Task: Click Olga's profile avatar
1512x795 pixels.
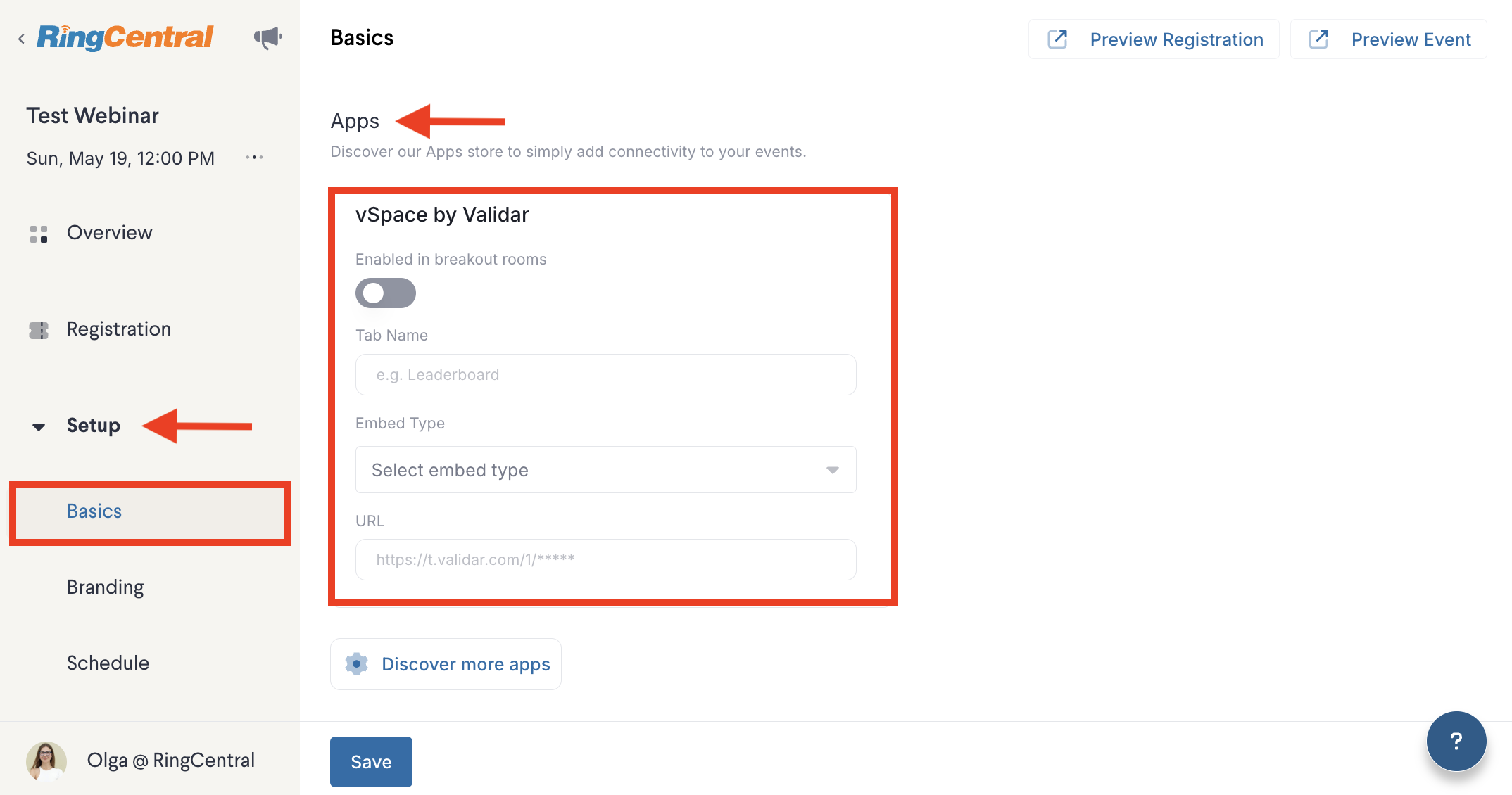Action: click(x=46, y=761)
